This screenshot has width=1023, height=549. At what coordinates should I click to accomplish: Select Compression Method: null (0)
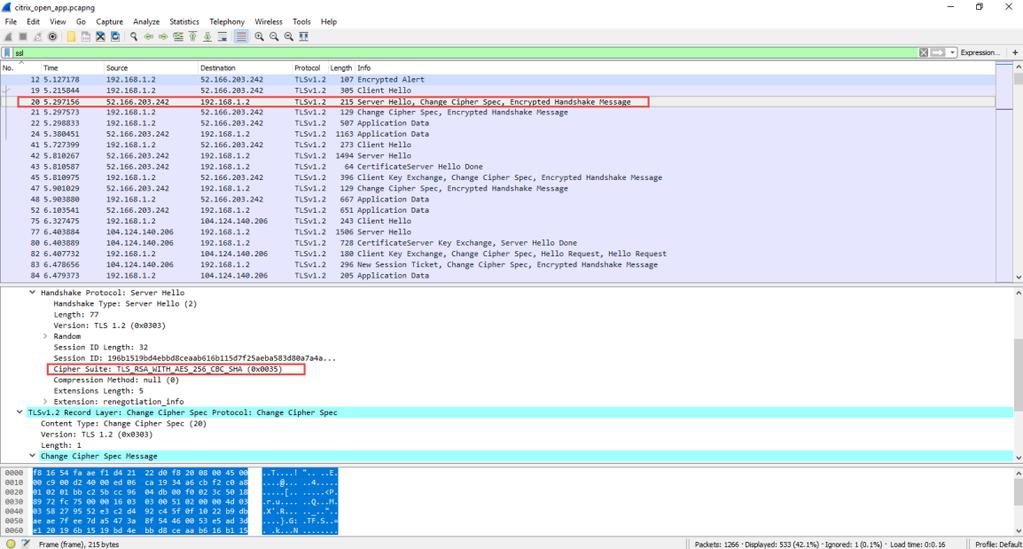pyautogui.click(x=115, y=380)
